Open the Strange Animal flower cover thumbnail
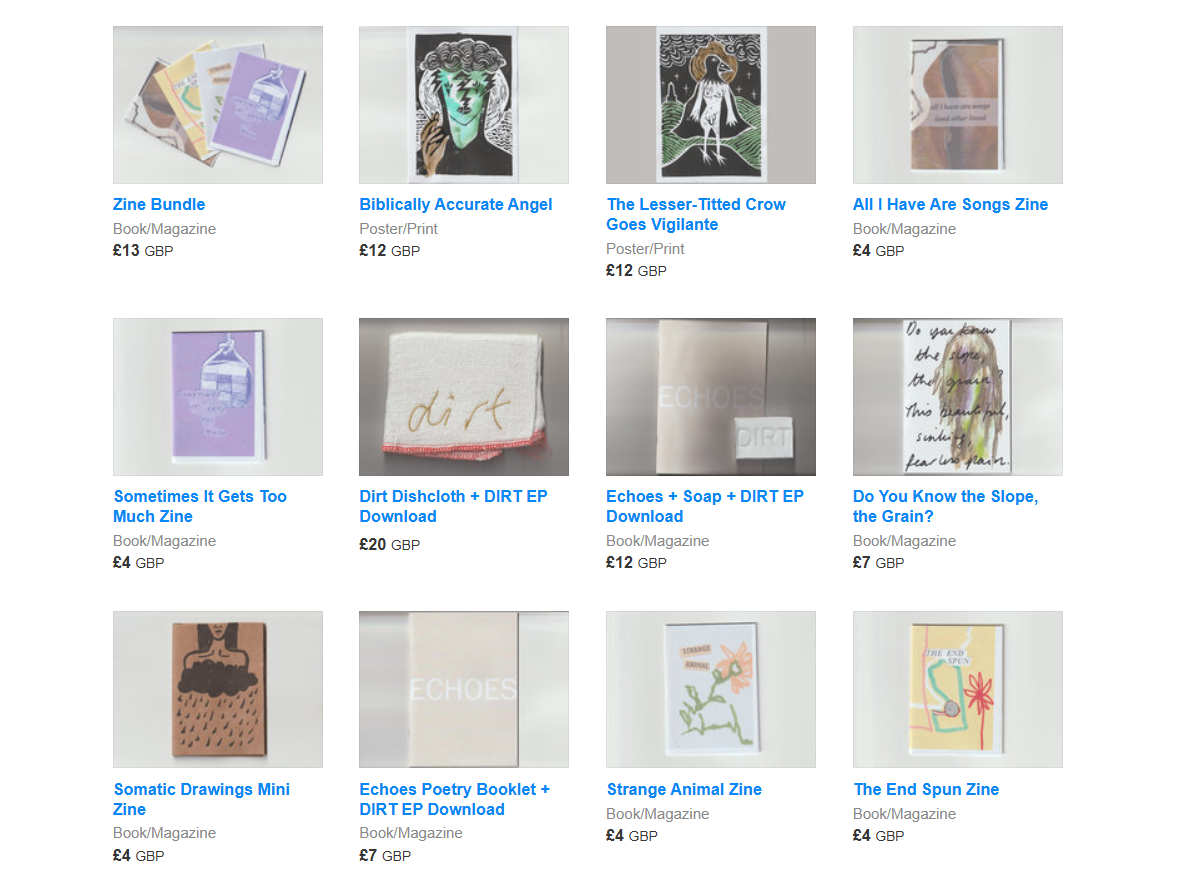Screen dimensions: 1177x883 click(x=711, y=689)
